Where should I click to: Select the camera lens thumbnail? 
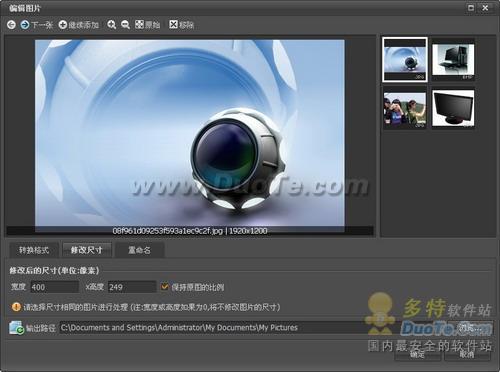405,60
